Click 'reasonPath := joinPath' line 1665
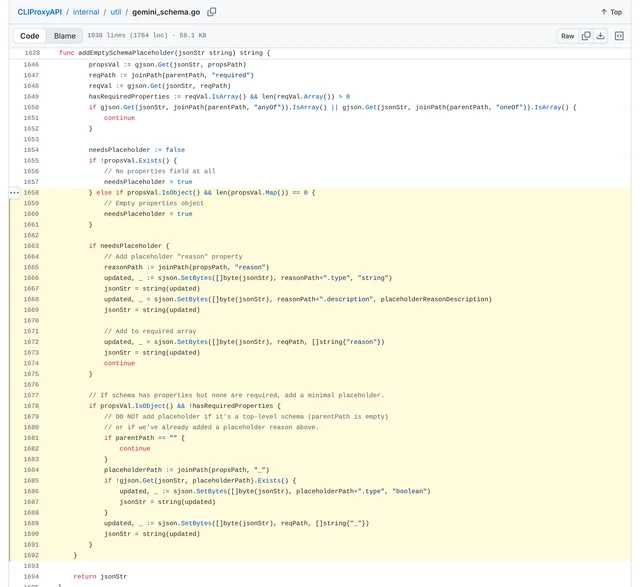640x587 pixels. 187,267
